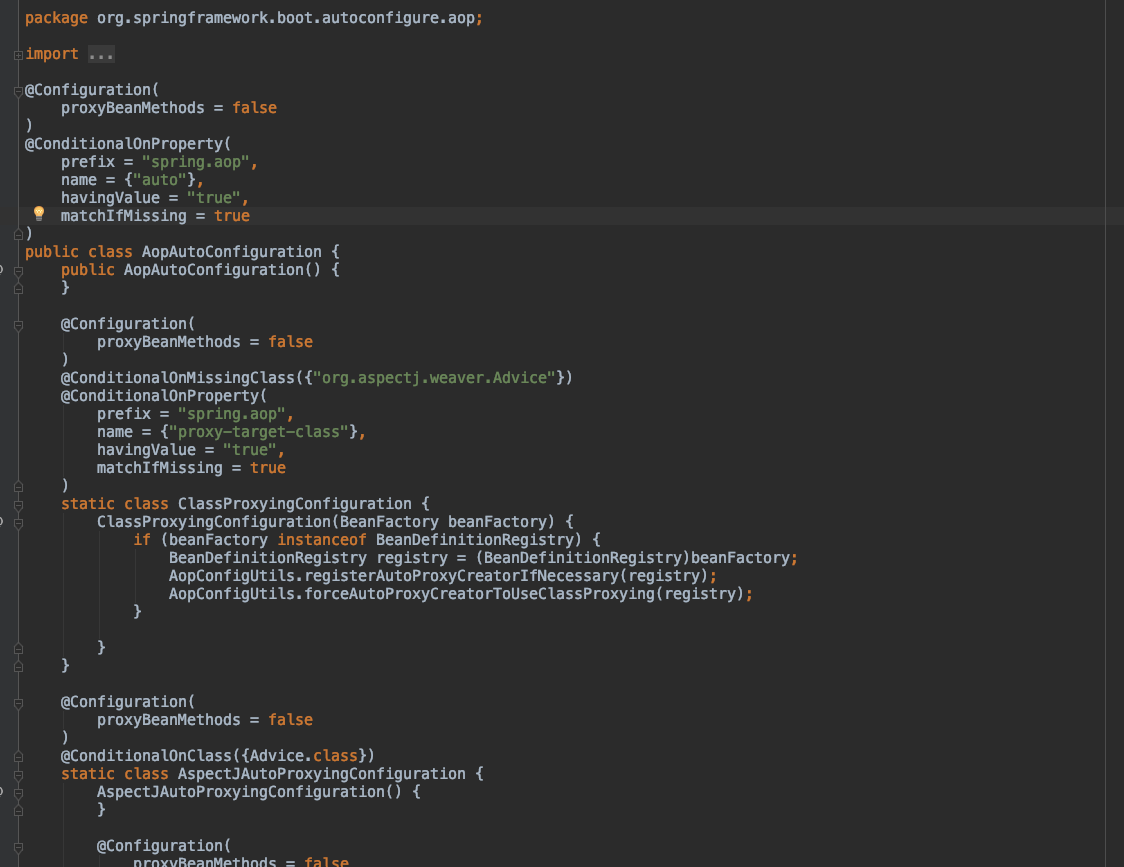Collapse fold marker beside static class AspectJAutoProxyingConfiguration

click(x=19, y=775)
